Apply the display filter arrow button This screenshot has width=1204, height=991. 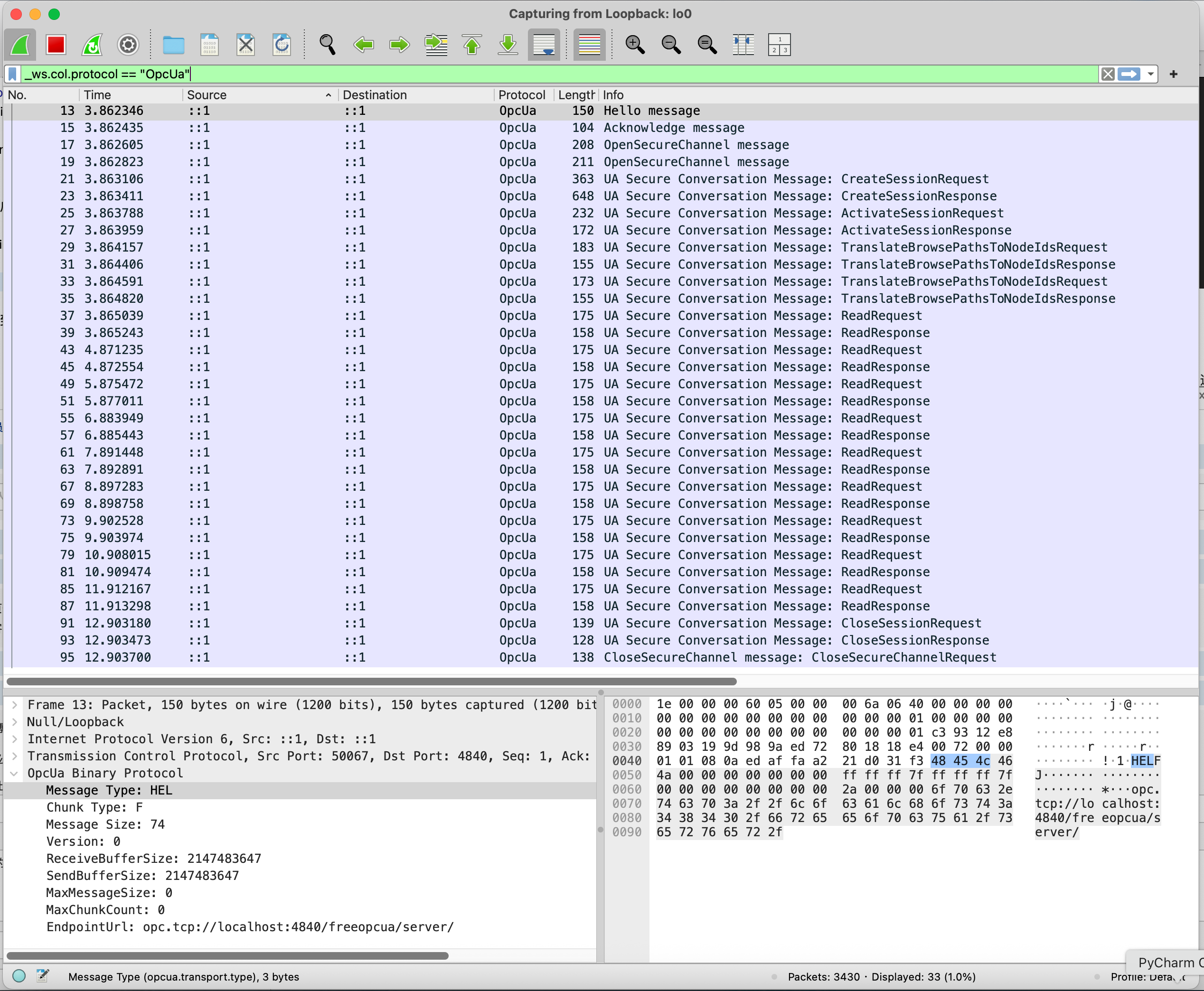tap(1129, 74)
